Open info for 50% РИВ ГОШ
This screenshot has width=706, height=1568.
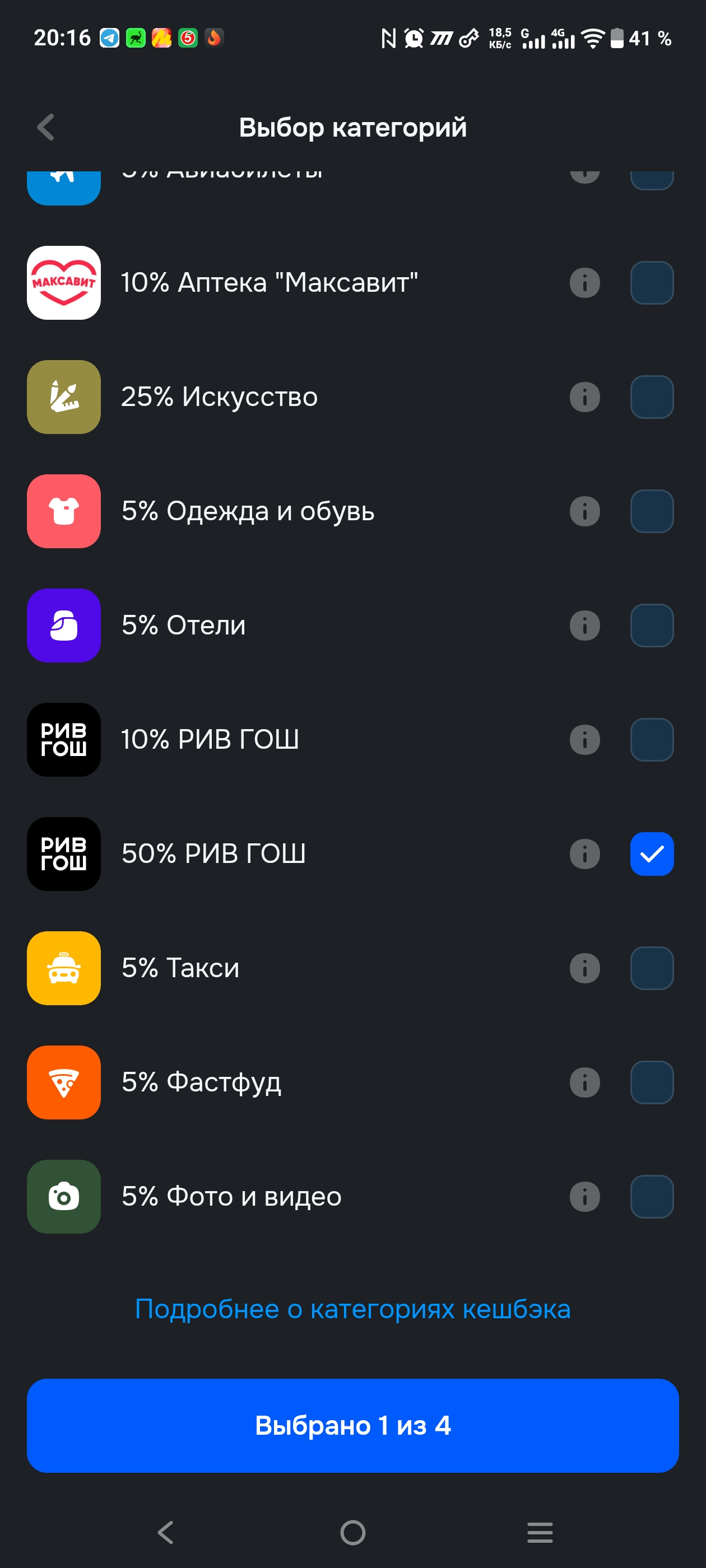(x=584, y=854)
